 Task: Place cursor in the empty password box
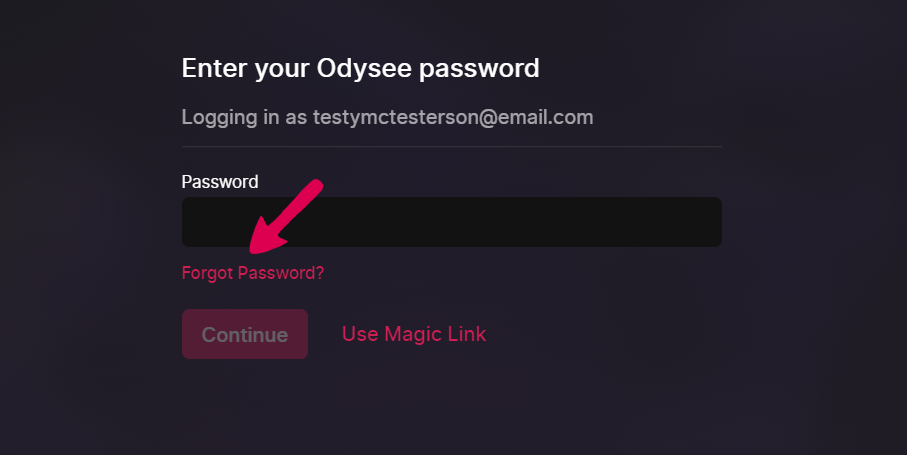[451, 222]
